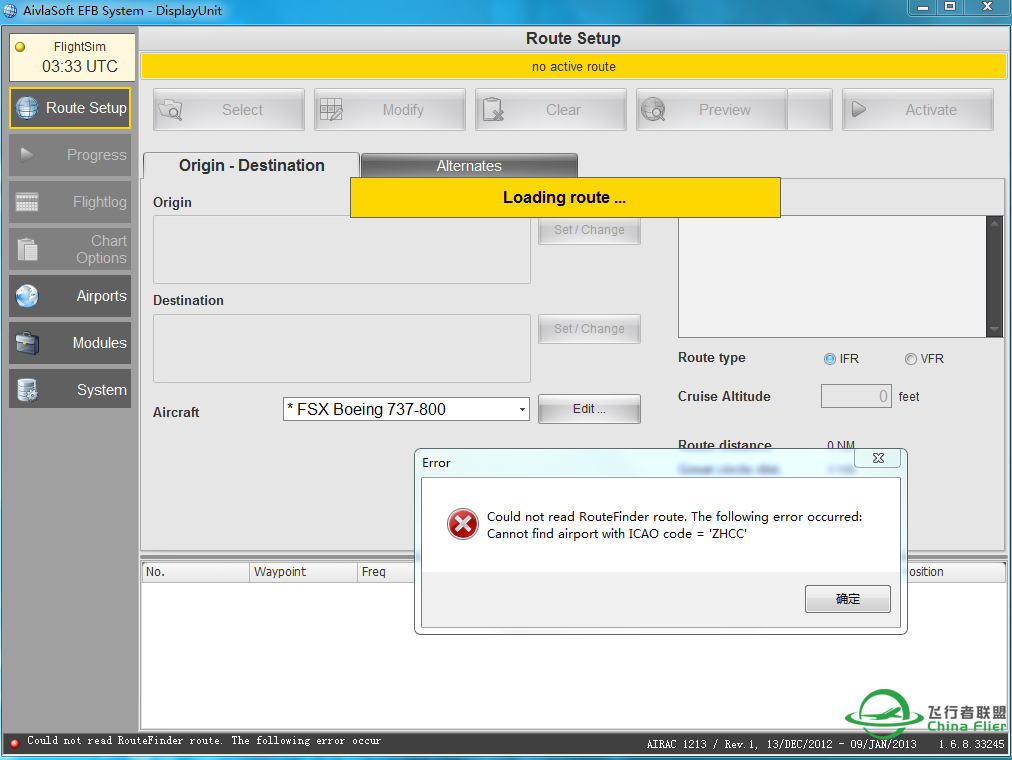The image size is (1012, 760).
Task: Click the red status bar error indicator
Action: 14,743
